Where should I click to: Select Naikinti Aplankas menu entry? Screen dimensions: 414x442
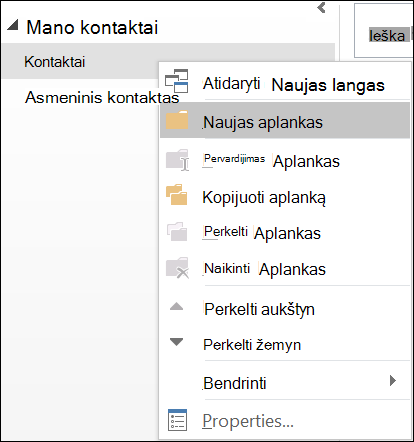coord(285,268)
